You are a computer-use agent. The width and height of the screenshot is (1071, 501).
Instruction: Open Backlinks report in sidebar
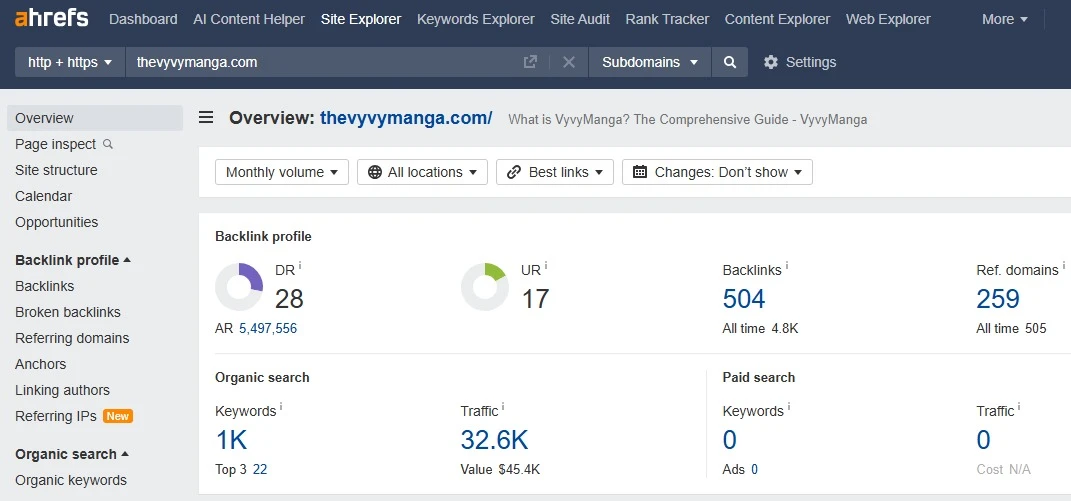coord(44,286)
